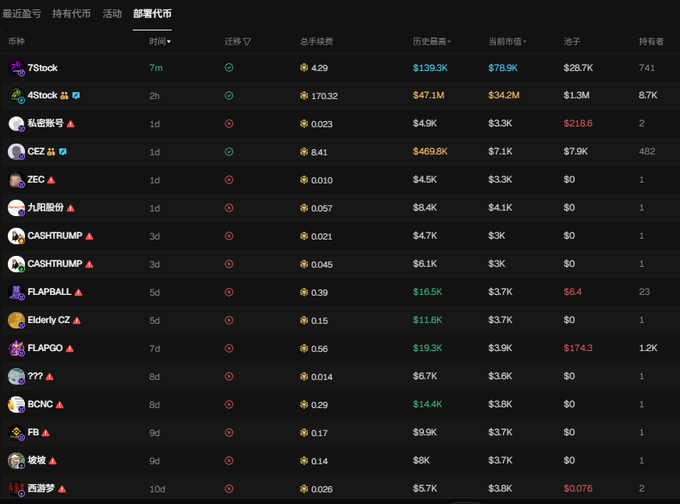Click the $218.6 pool value
This screenshot has width=680, height=504.
click(578, 124)
